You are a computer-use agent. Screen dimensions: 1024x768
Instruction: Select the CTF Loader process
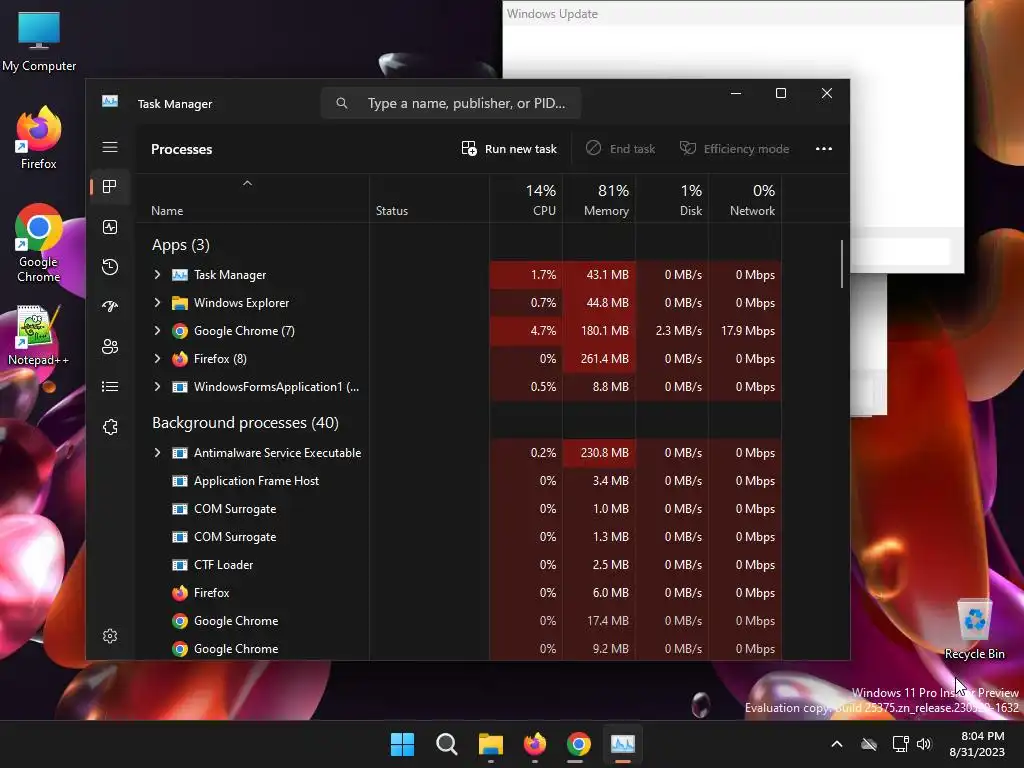[458, 565]
